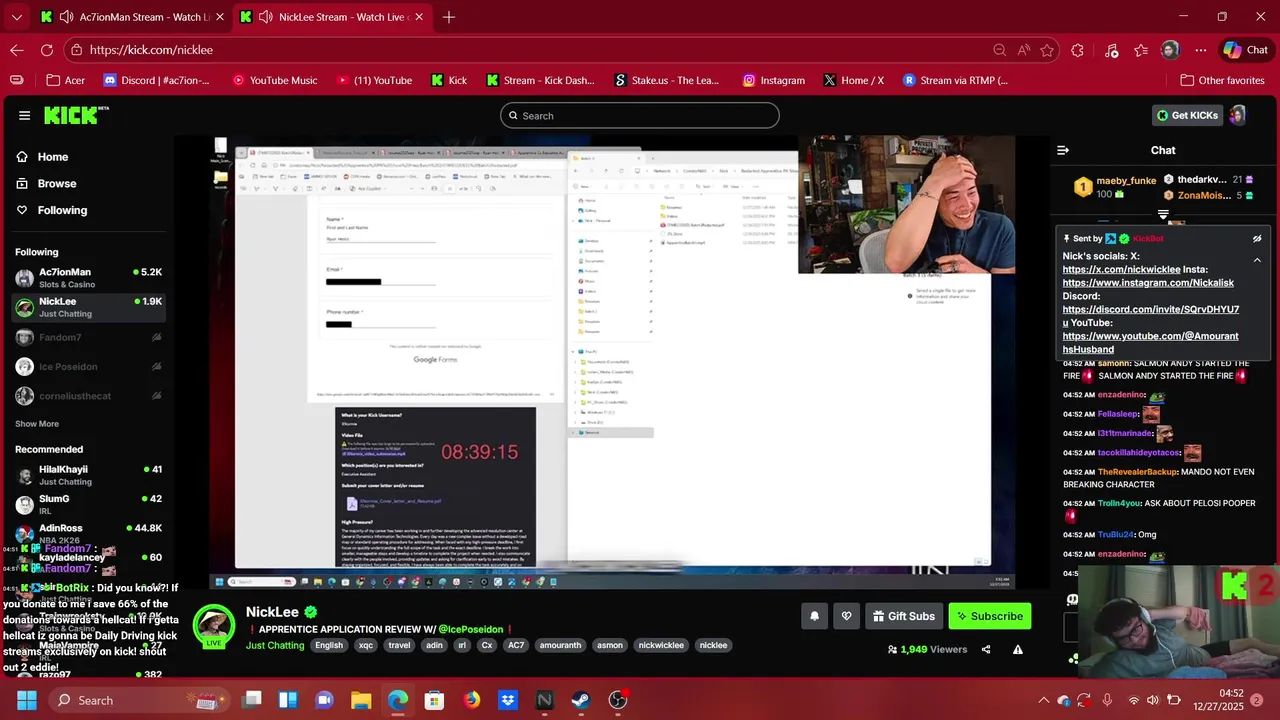Open the favorites list icon

point(1141,50)
